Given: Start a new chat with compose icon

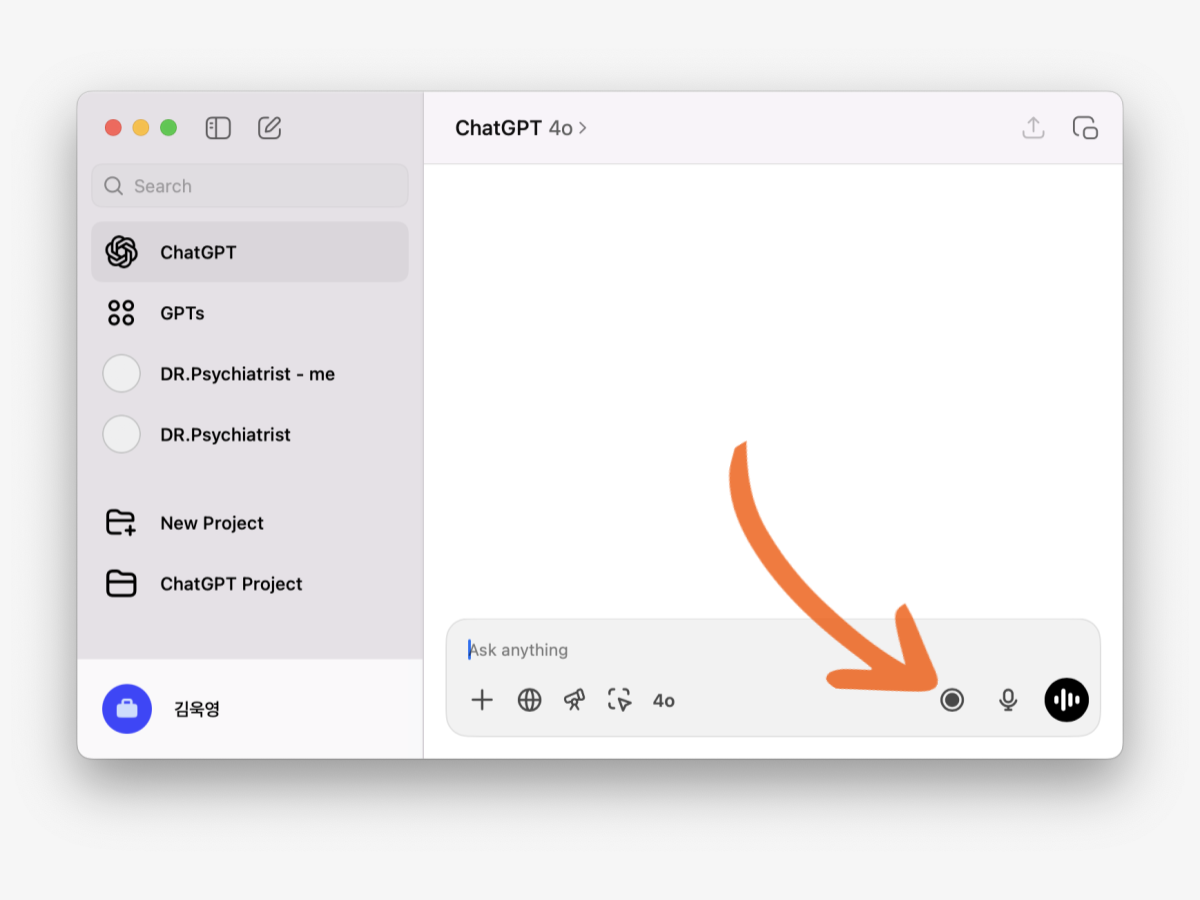Looking at the screenshot, I should pyautogui.click(x=269, y=128).
